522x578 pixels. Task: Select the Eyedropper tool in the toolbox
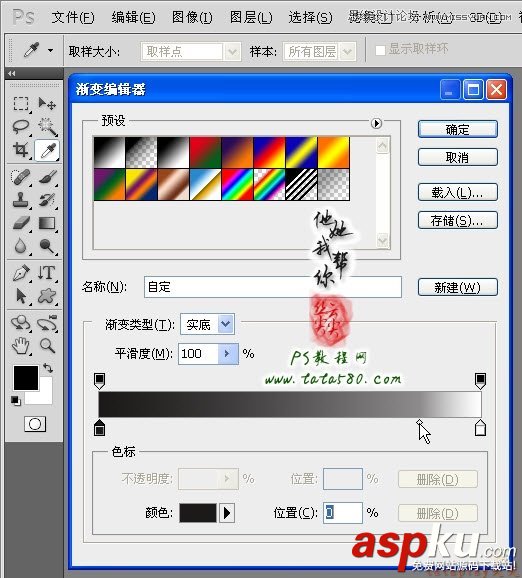tap(47, 150)
